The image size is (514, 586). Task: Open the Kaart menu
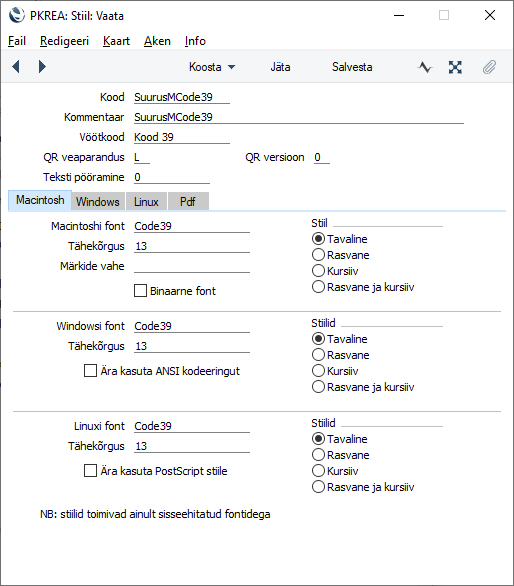click(116, 41)
